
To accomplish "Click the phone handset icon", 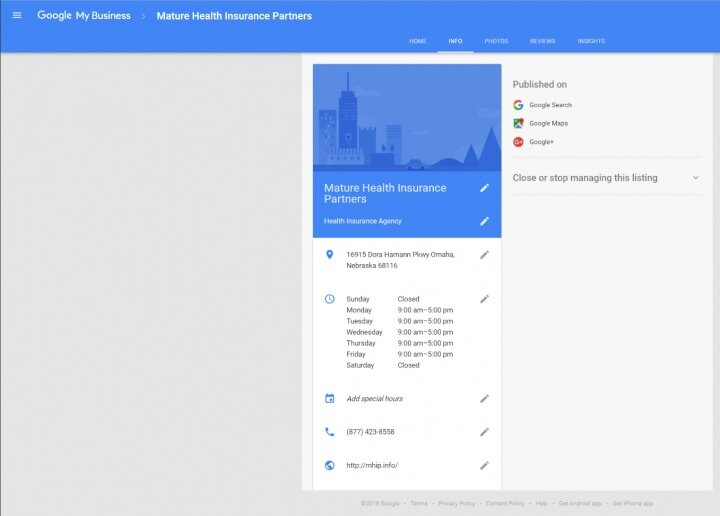I will [330, 432].
